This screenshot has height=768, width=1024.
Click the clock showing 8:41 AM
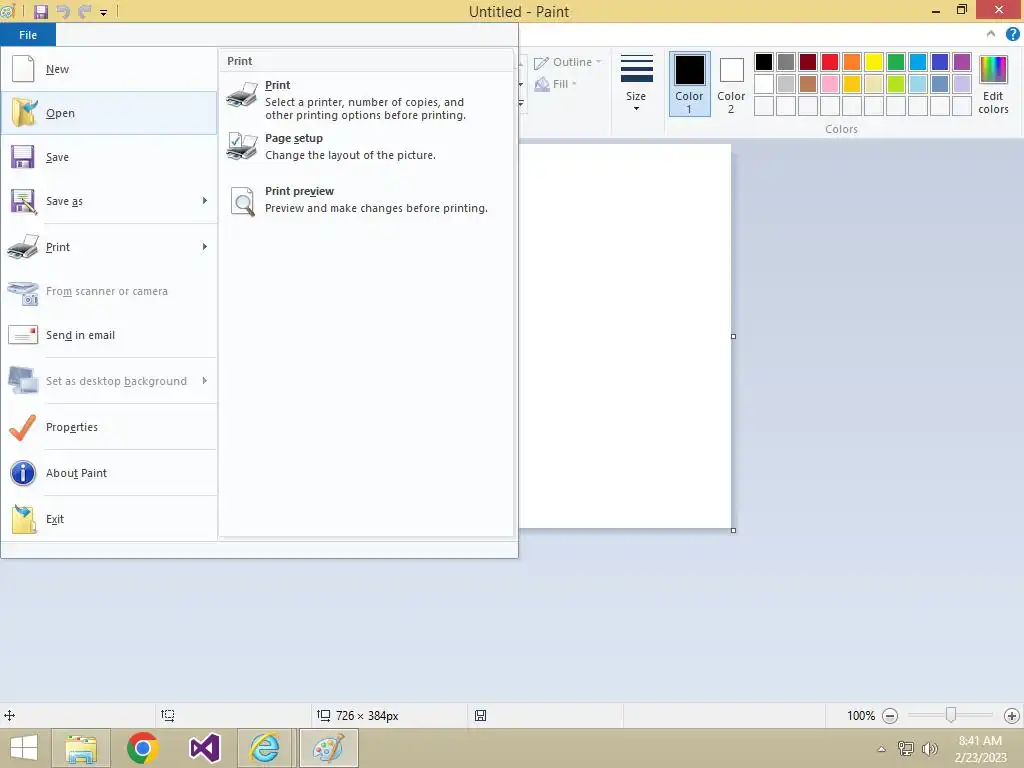click(x=980, y=741)
